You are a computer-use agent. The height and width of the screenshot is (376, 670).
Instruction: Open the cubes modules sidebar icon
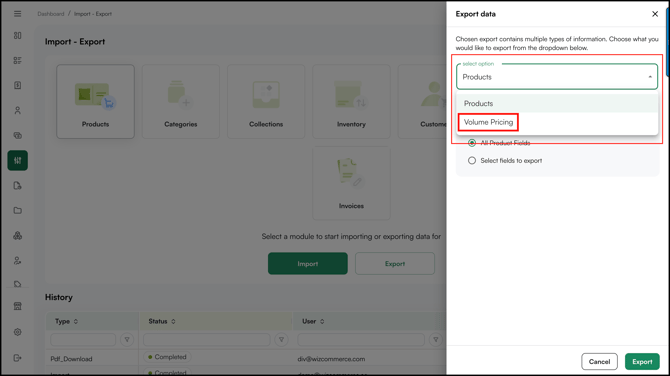[18, 235]
